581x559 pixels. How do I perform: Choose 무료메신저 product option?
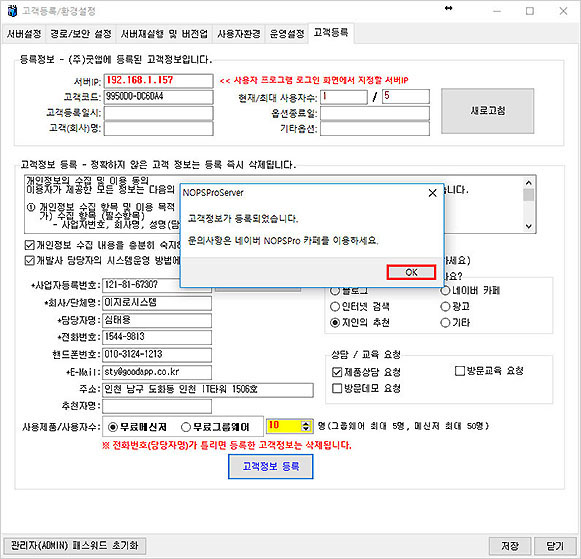pyautogui.click(x=112, y=427)
